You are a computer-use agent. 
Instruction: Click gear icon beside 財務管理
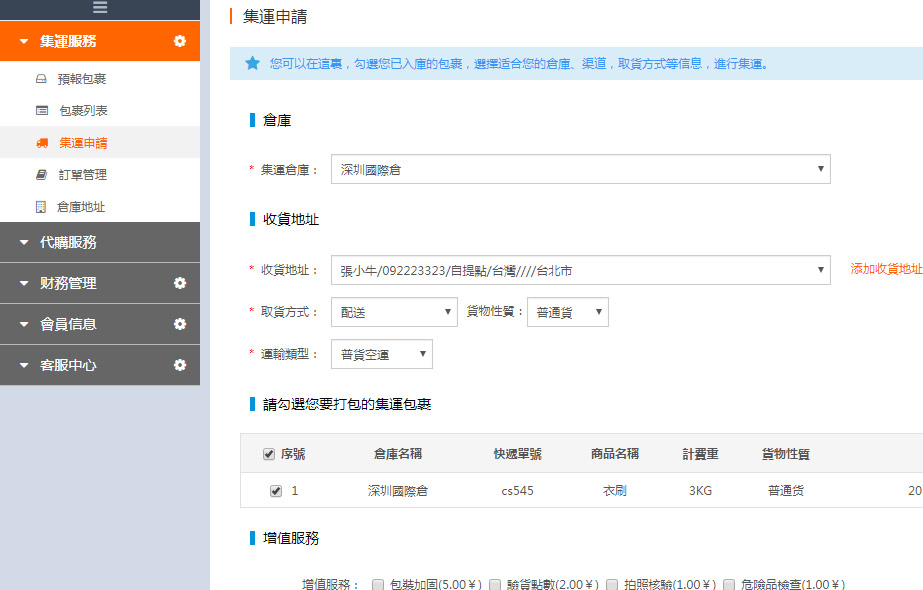(x=180, y=283)
